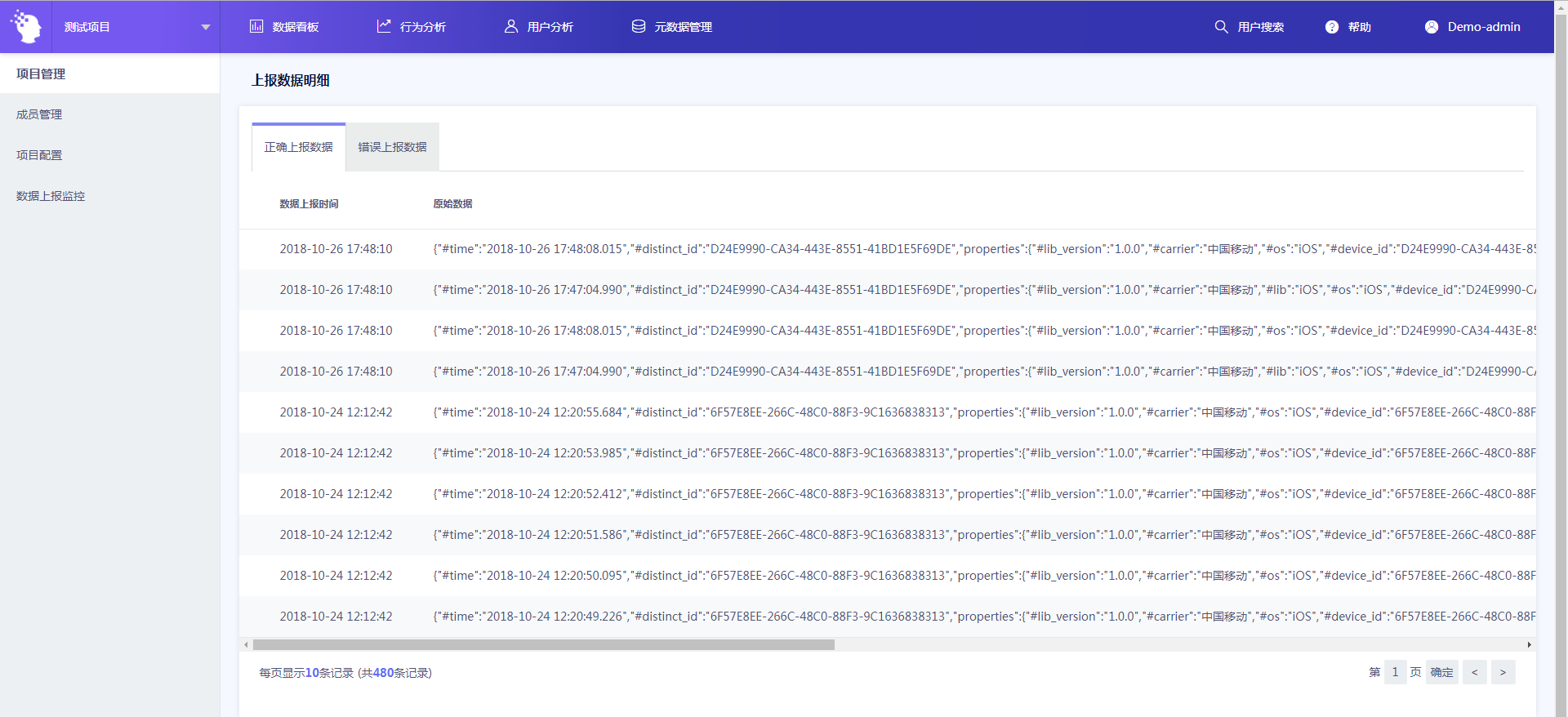Viewport: 1568px width, 717px height.
Task: Click the 数据看板 dashboard chart icon
Action: [x=256, y=26]
